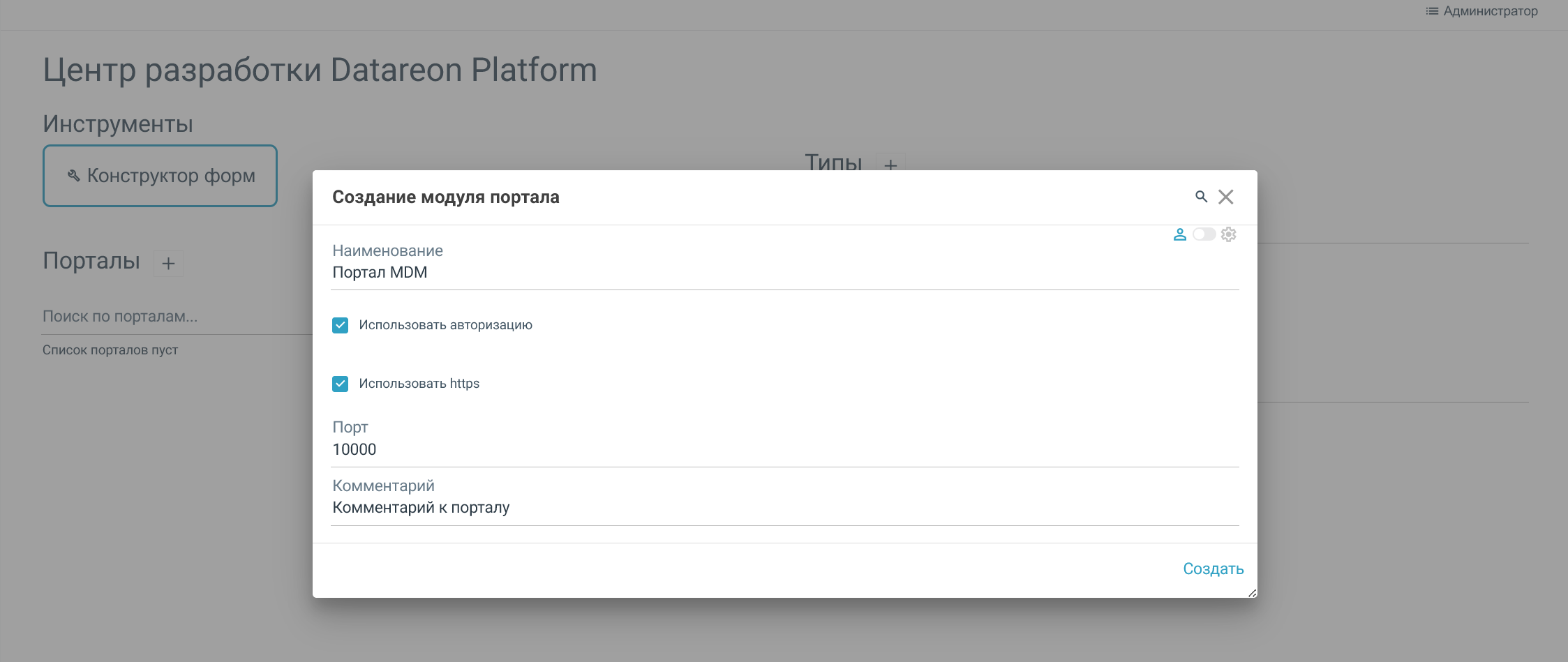Open the Администратор user menu
Viewport: 1568px width, 662px height.
tap(1481, 11)
